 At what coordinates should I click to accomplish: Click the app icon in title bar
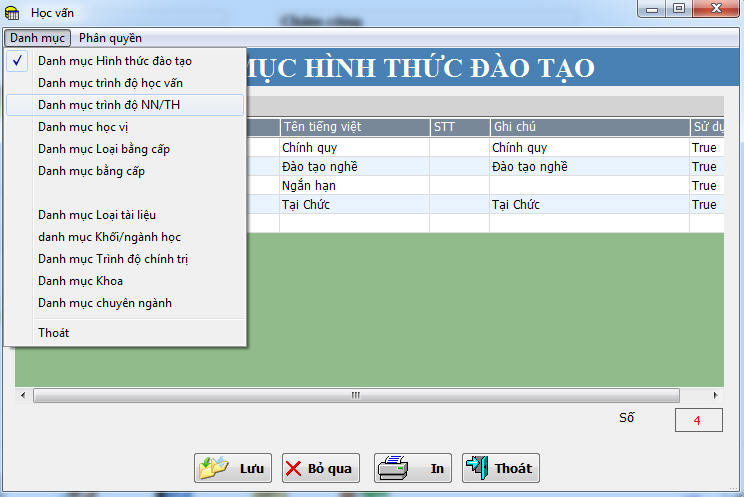pyautogui.click(x=13, y=13)
